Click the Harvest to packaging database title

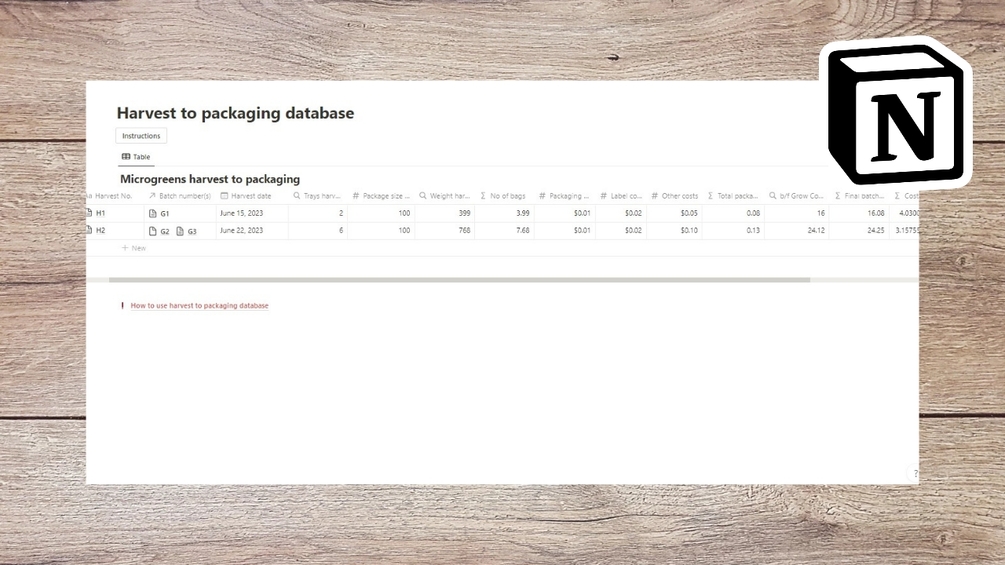(235, 113)
